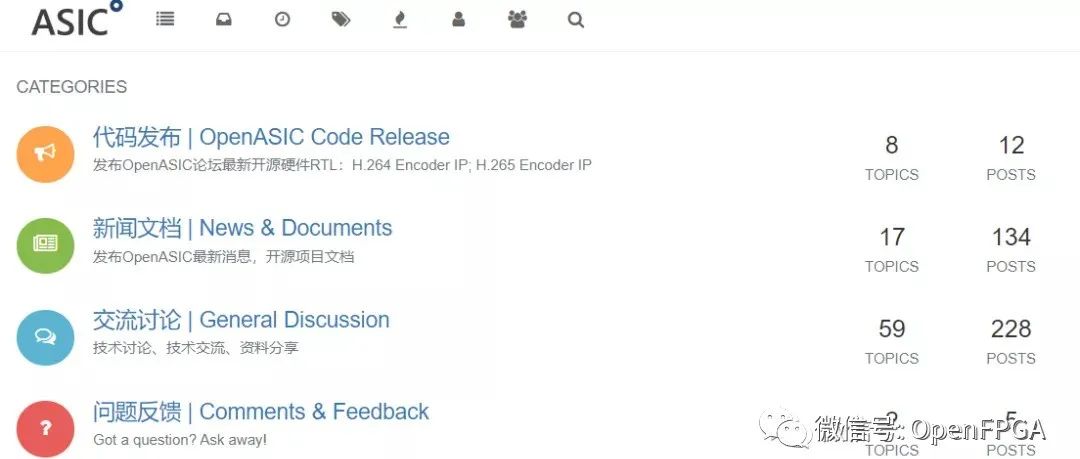Open Comments & Feedback category link
1080x459 pixels.
261,411
